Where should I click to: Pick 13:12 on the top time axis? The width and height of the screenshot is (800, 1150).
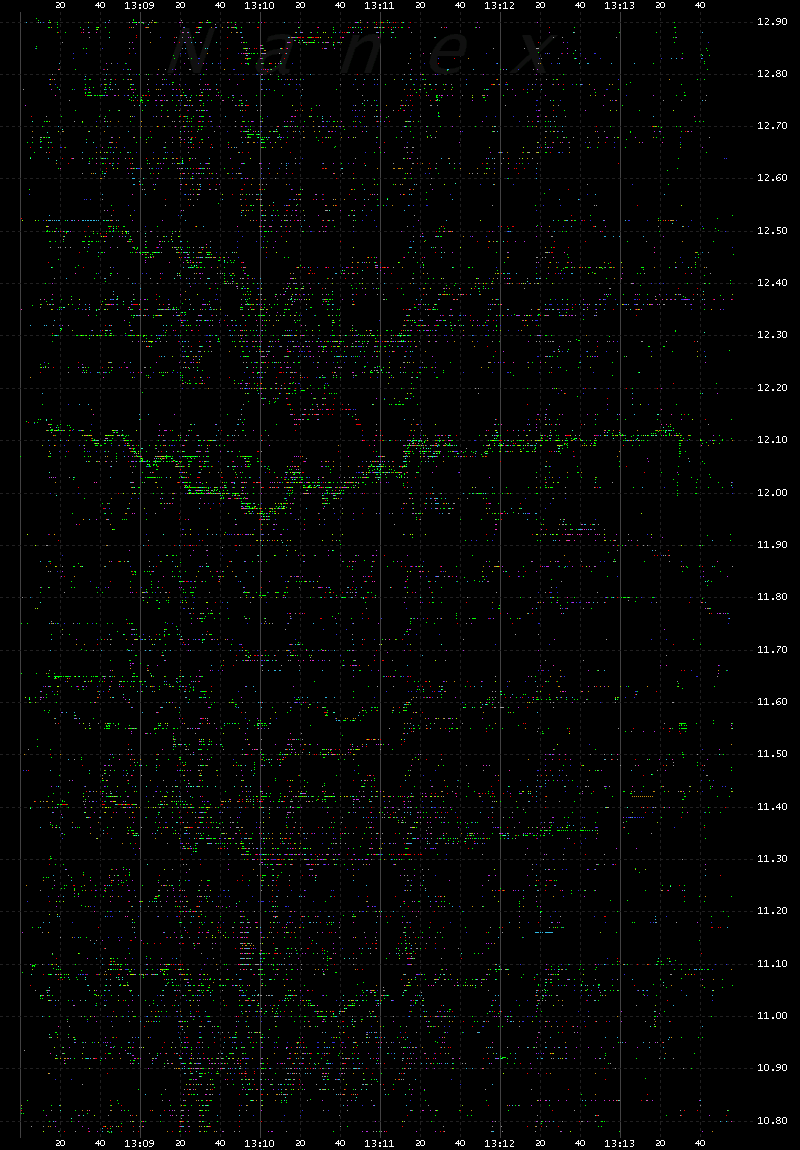click(500, 5)
